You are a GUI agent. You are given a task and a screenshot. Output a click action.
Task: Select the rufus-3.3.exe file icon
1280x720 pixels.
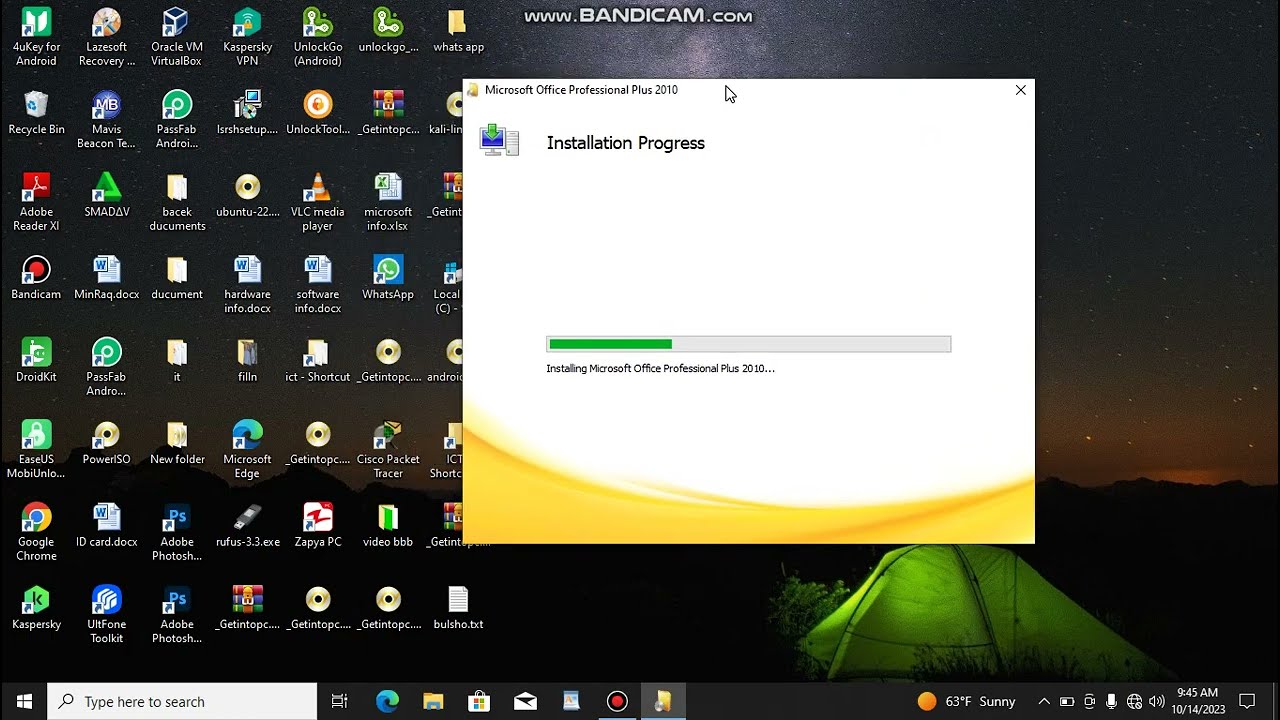[x=247, y=525]
